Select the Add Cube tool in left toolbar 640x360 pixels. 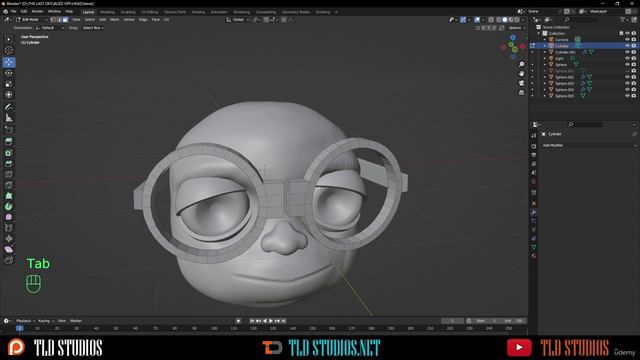pyautogui.click(x=9, y=130)
